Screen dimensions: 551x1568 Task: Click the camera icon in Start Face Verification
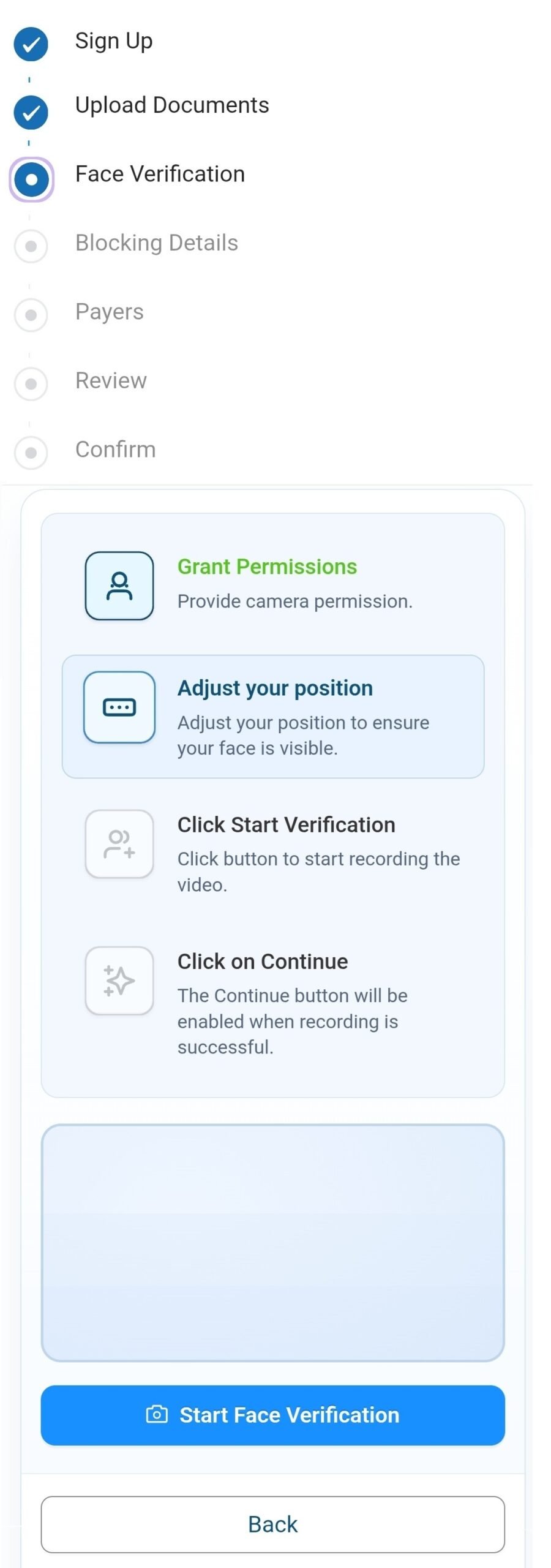click(157, 1414)
